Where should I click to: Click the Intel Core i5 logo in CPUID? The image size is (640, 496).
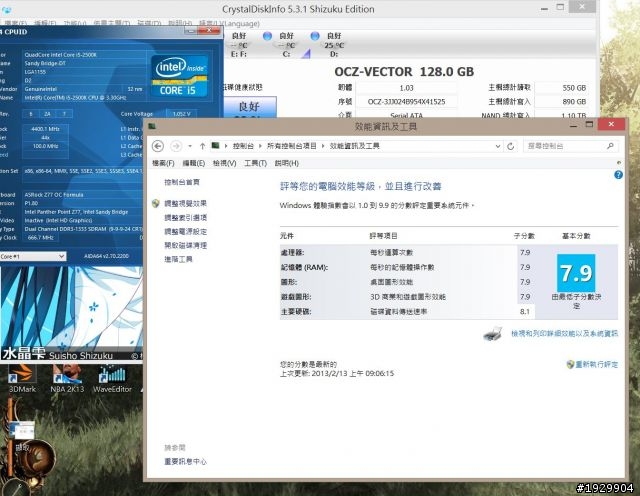click(179, 76)
